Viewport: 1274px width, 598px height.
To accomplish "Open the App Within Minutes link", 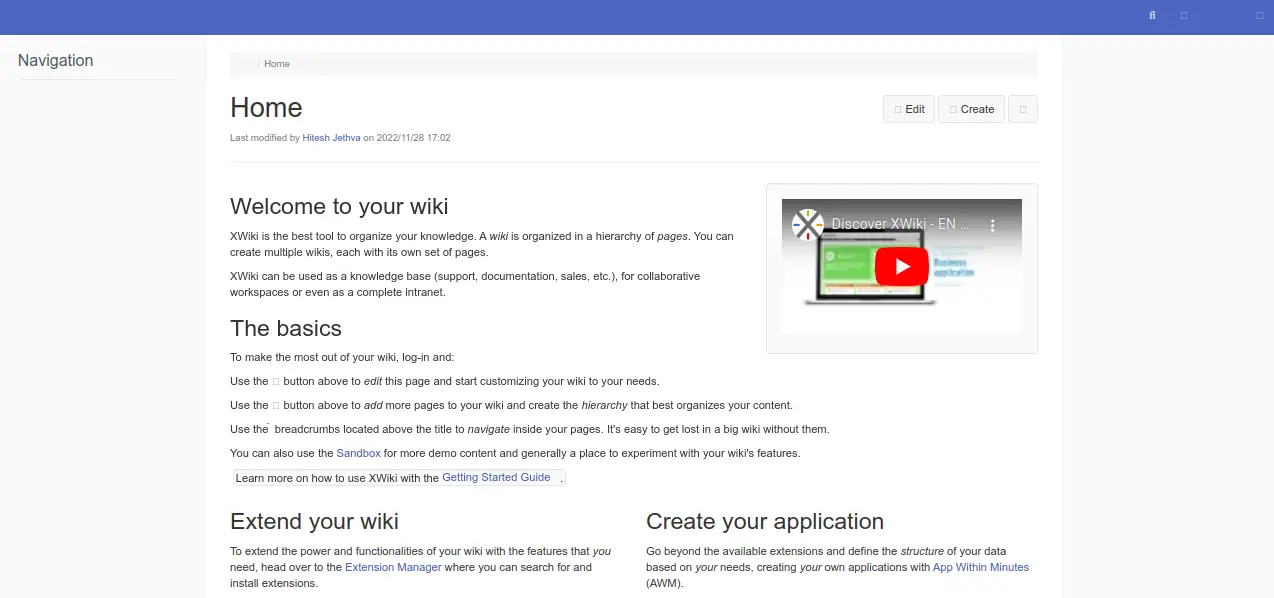I will pos(980,567).
